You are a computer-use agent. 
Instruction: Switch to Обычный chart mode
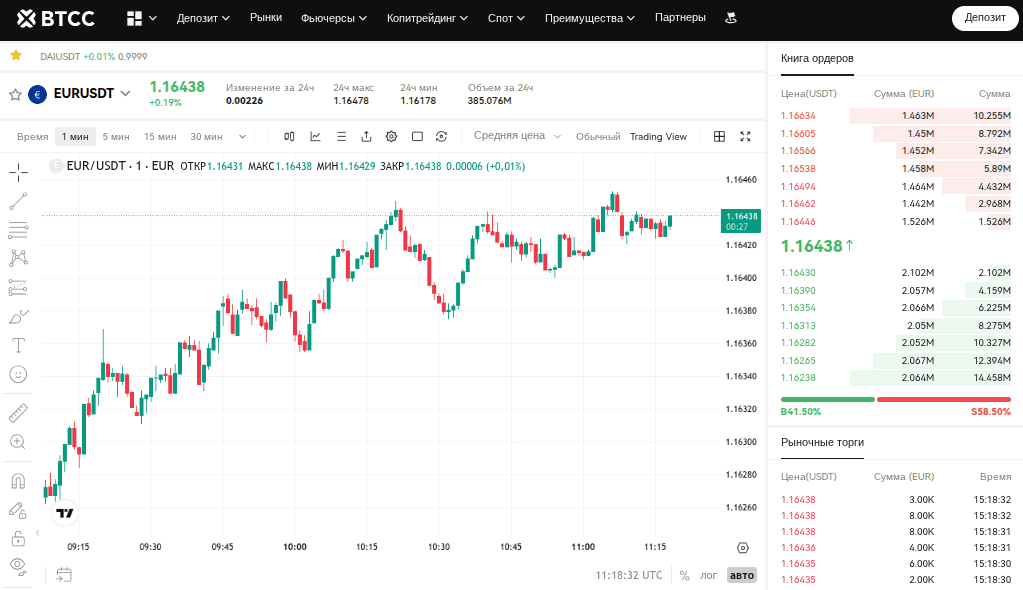tap(598, 136)
